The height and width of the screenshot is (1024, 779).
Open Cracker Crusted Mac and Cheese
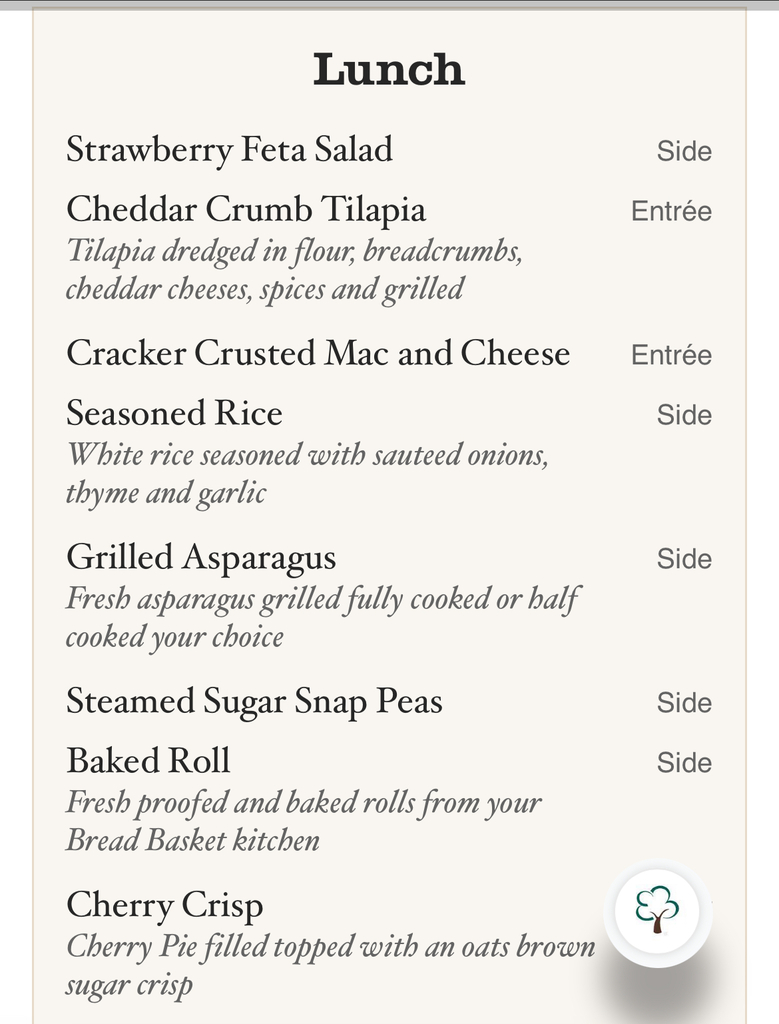pyautogui.click(x=318, y=353)
